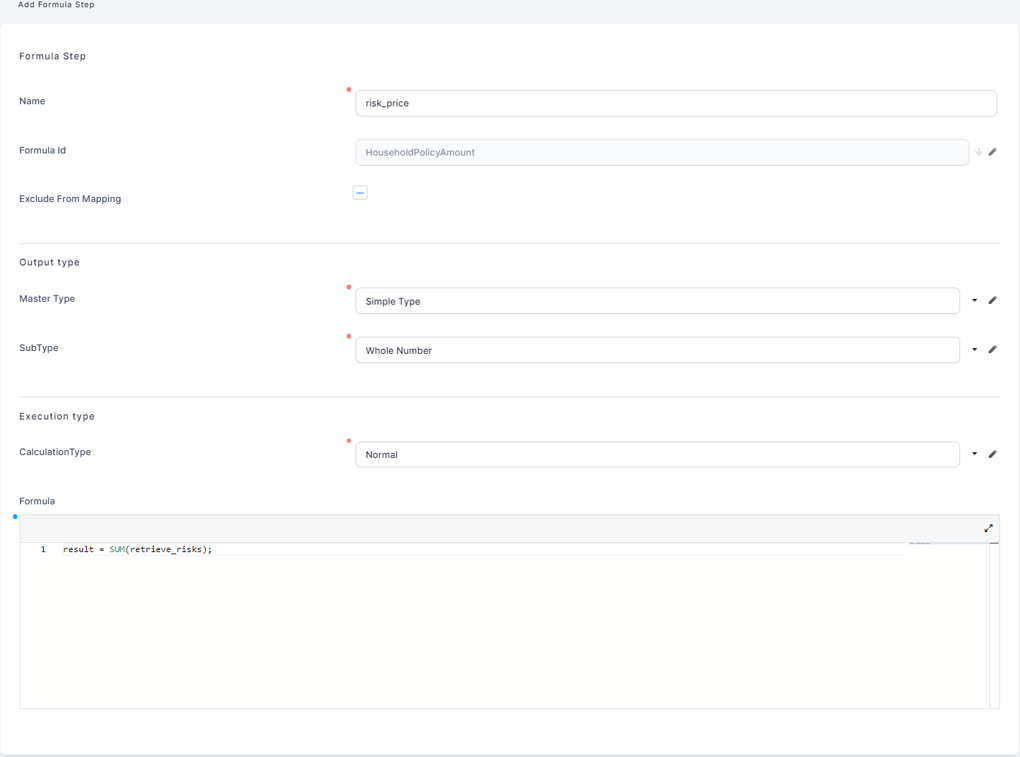The height and width of the screenshot is (757, 1020).
Task: Place cursor in formula code line one
Action: point(400,549)
